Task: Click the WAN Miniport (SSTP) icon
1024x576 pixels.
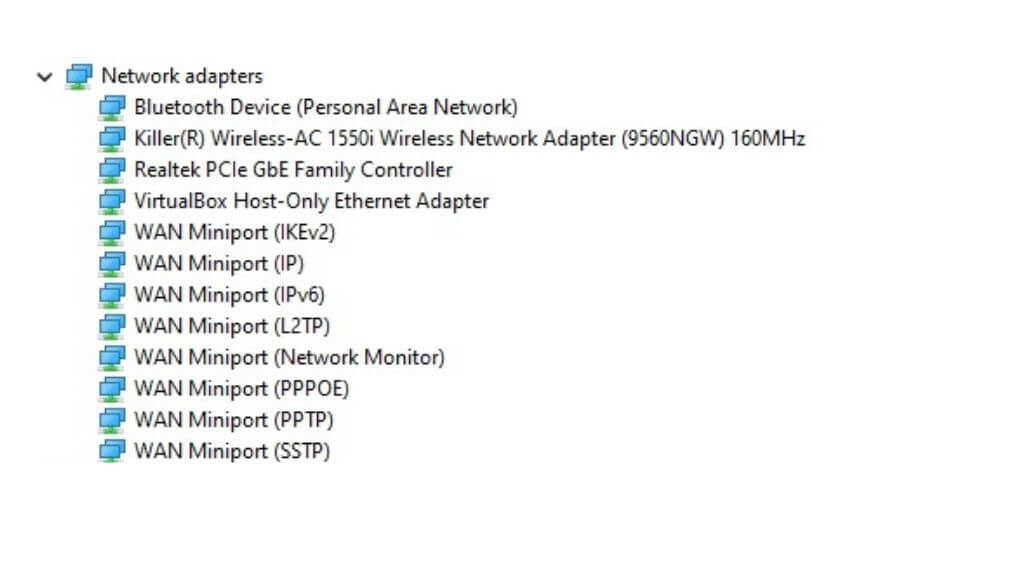Action: [x=112, y=451]
